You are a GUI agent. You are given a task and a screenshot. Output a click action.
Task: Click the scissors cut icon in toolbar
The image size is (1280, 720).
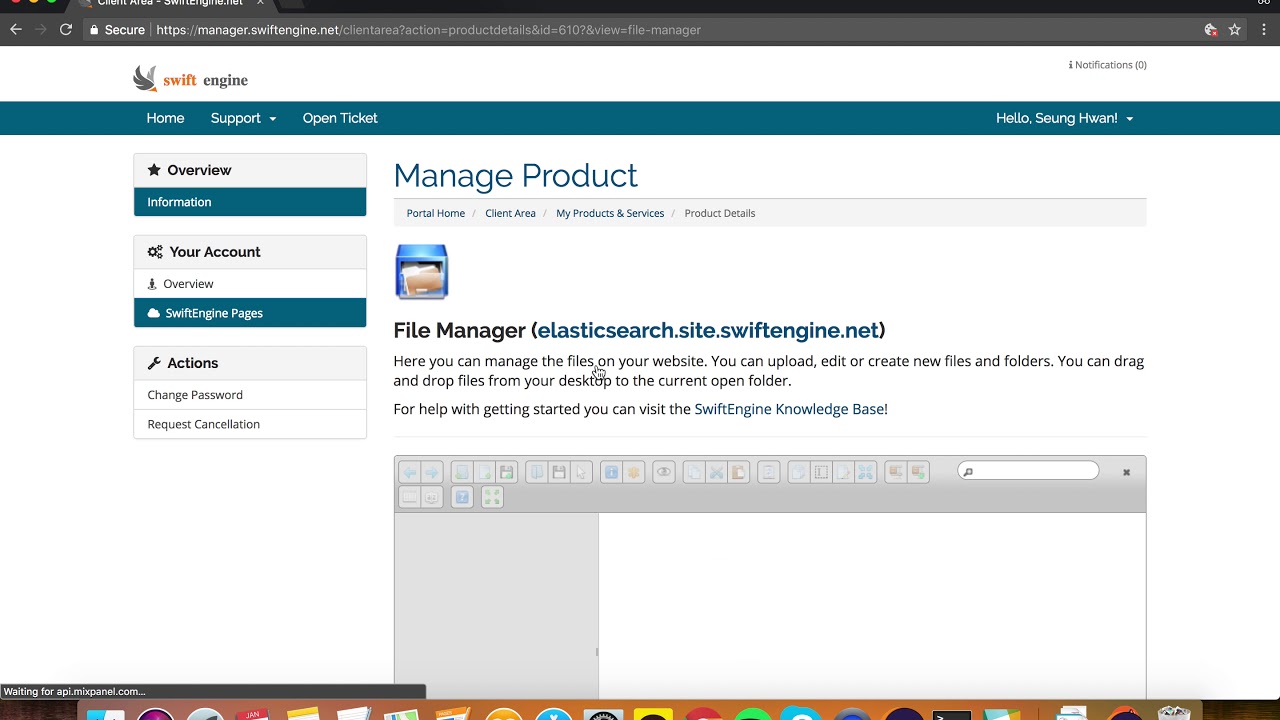click(716, 472)
